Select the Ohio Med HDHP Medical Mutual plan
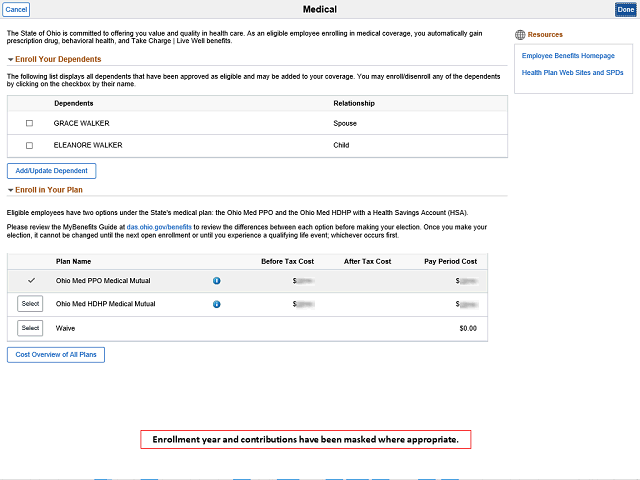 (30, 304)
